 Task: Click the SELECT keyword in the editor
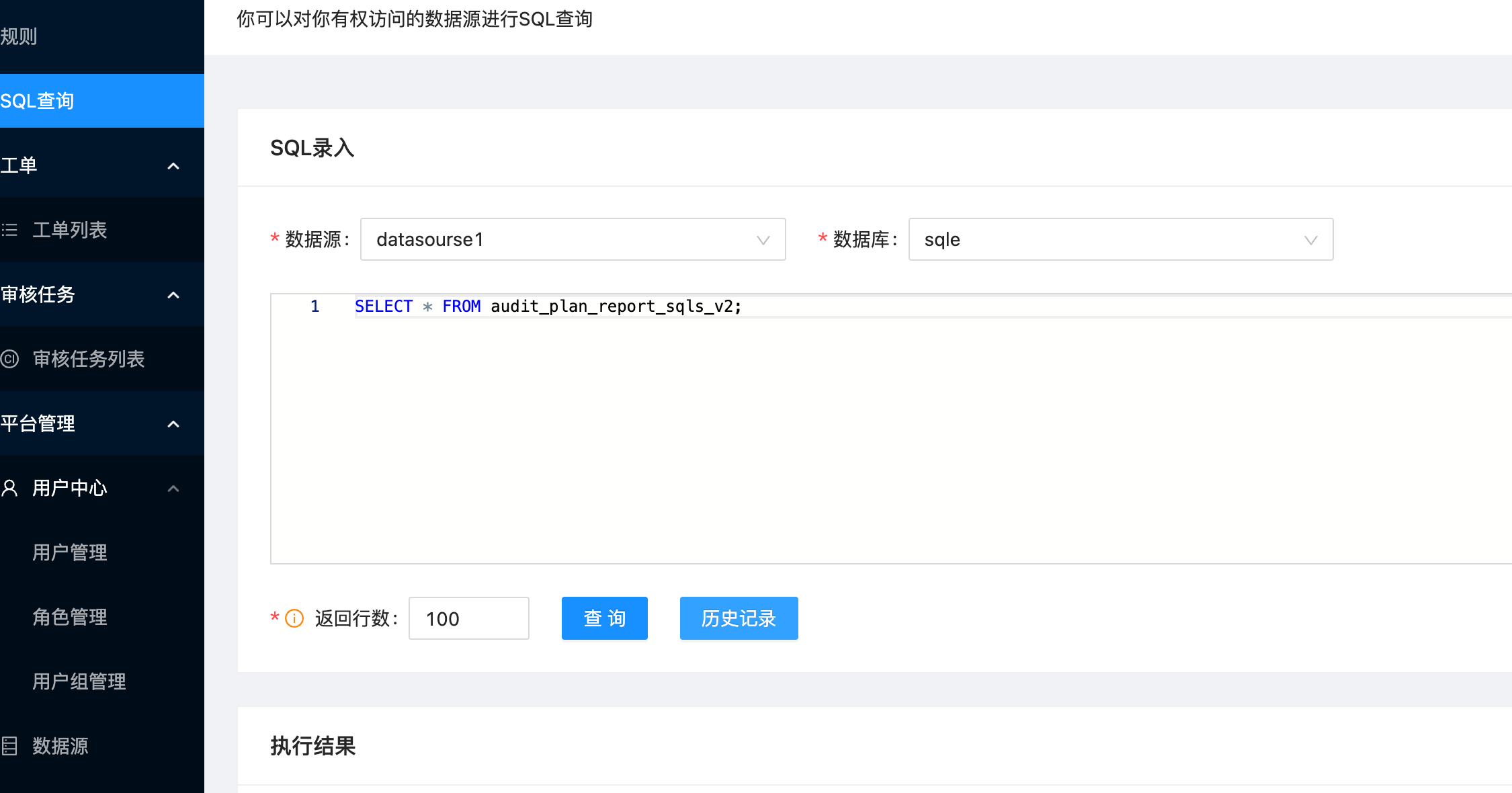384,306
